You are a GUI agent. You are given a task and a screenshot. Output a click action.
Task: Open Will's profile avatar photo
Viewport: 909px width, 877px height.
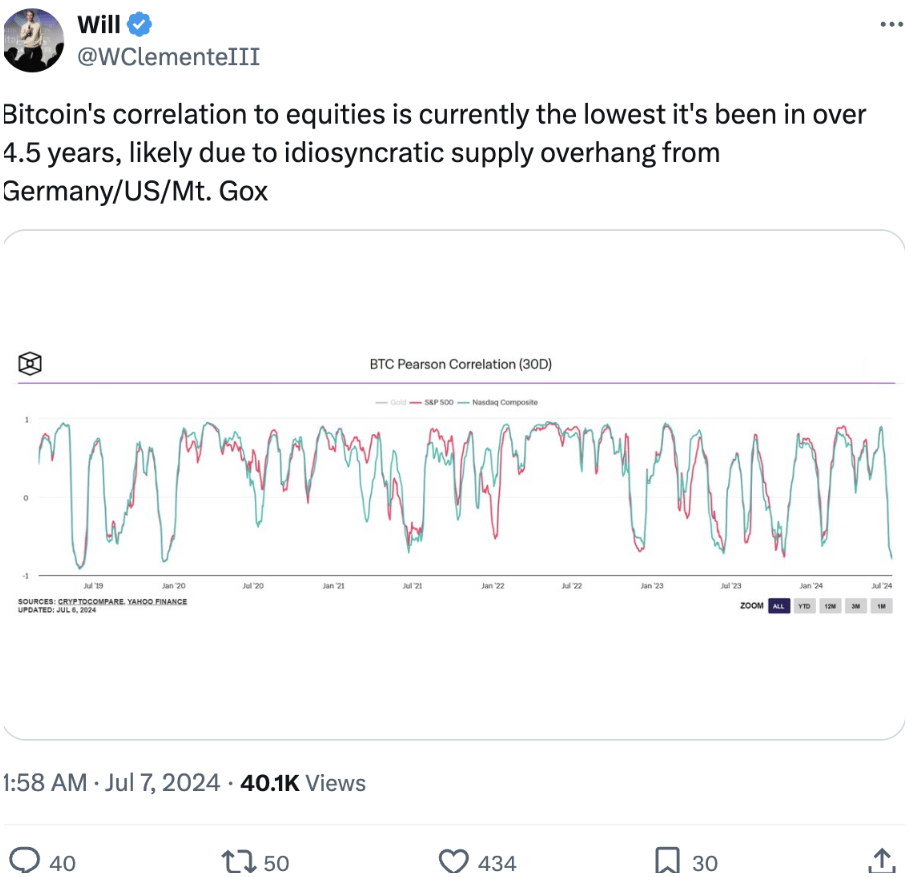(32, 39)
